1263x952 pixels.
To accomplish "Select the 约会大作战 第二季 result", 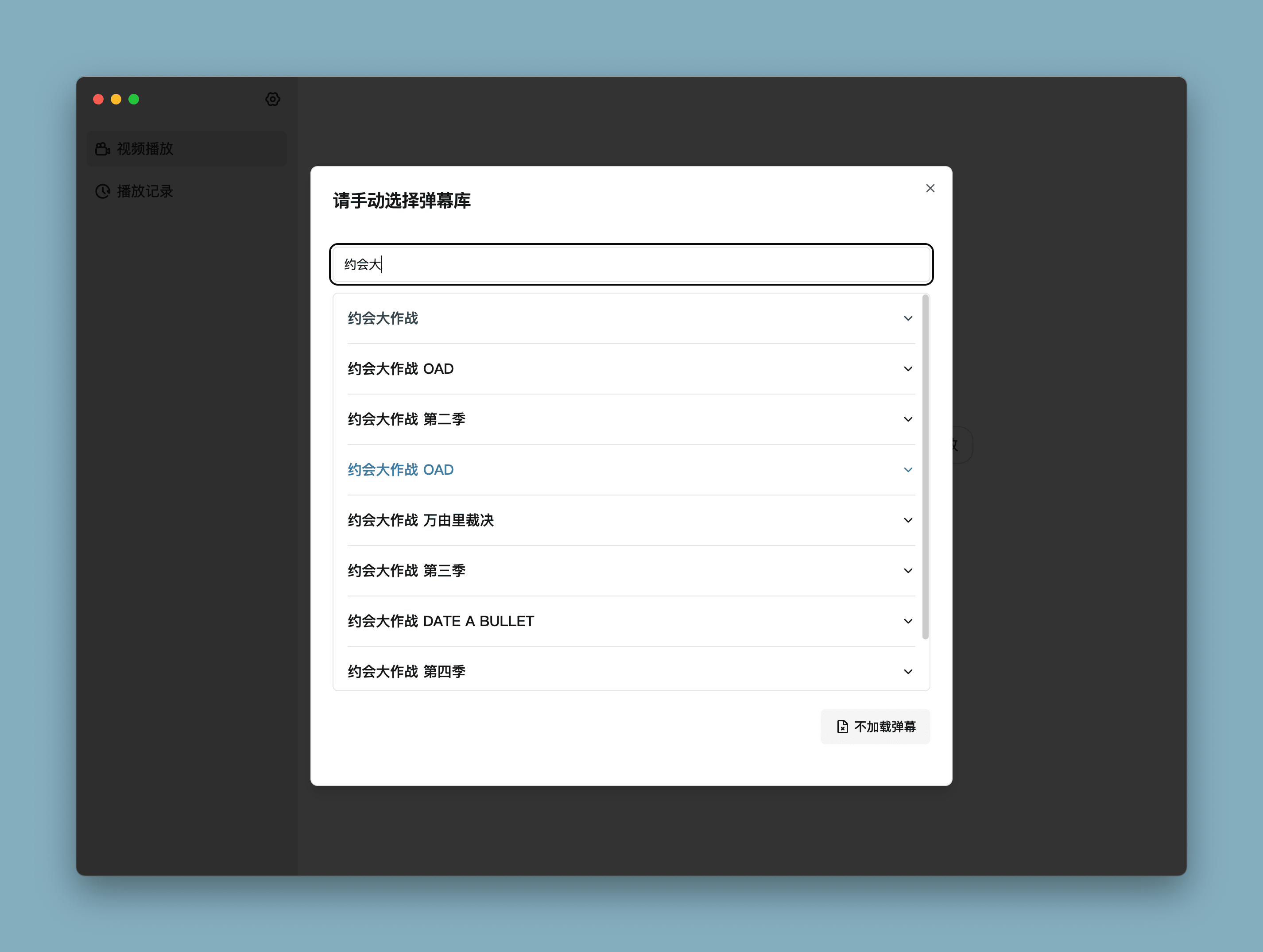I will click(x=407, y=419).
